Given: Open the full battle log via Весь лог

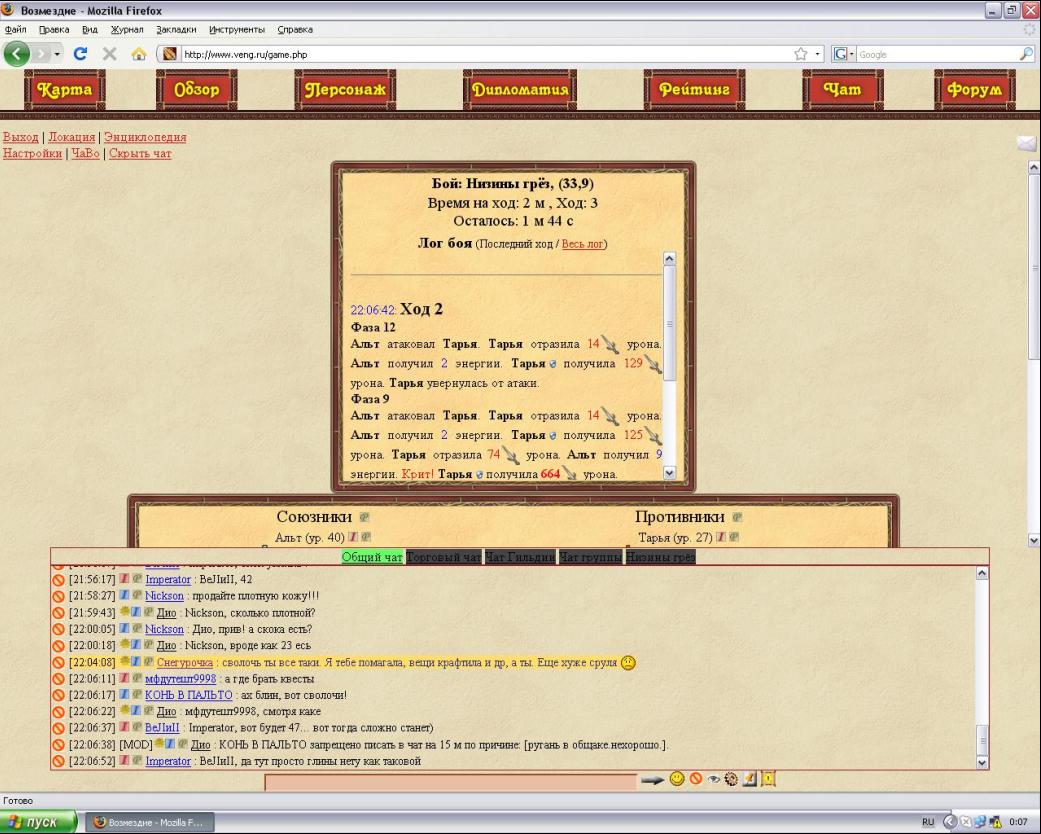Looking at the screenshot, I should [582, 244].
